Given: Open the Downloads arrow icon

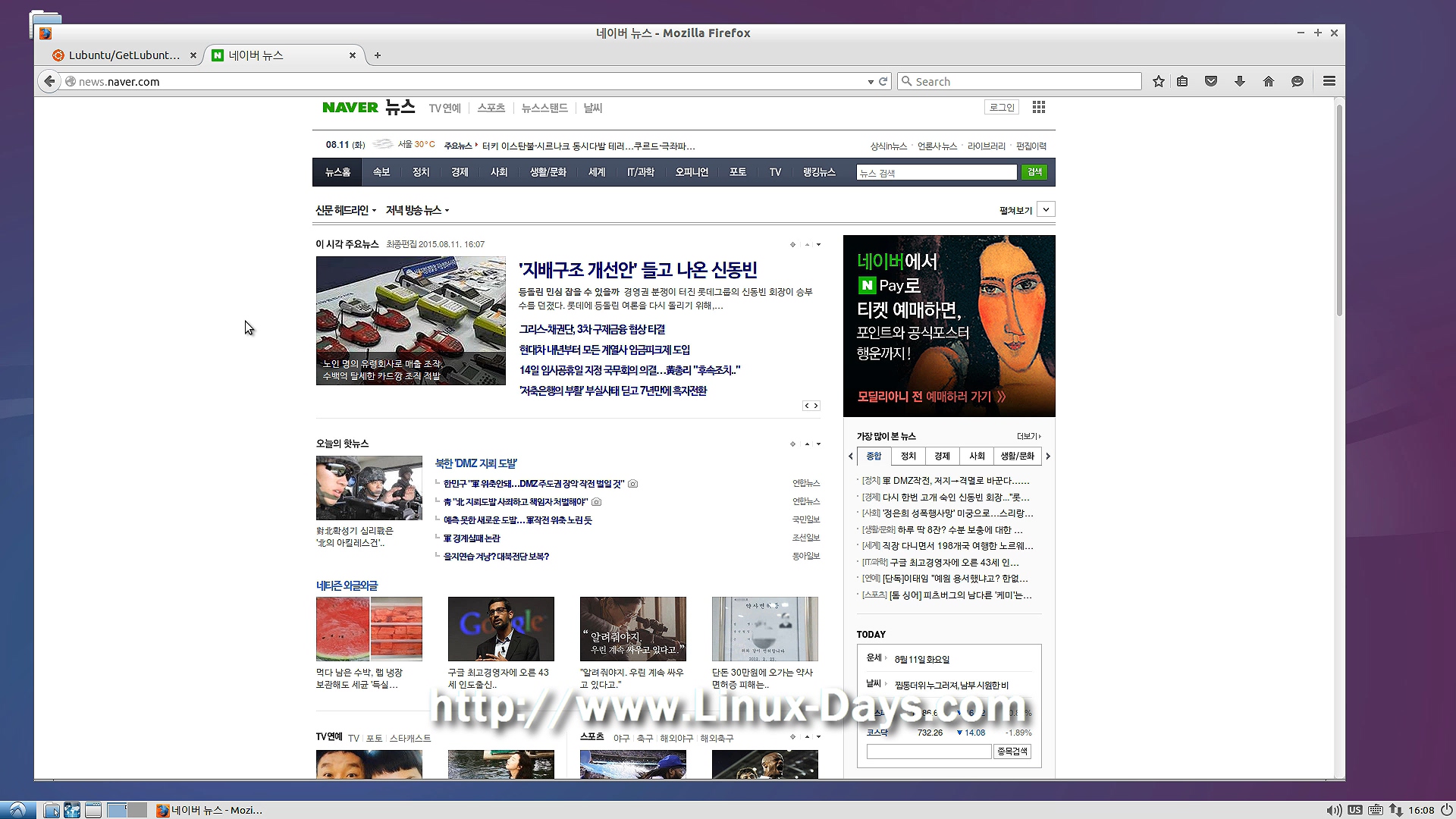Looking at the screenshot, I should (1240, 81).
